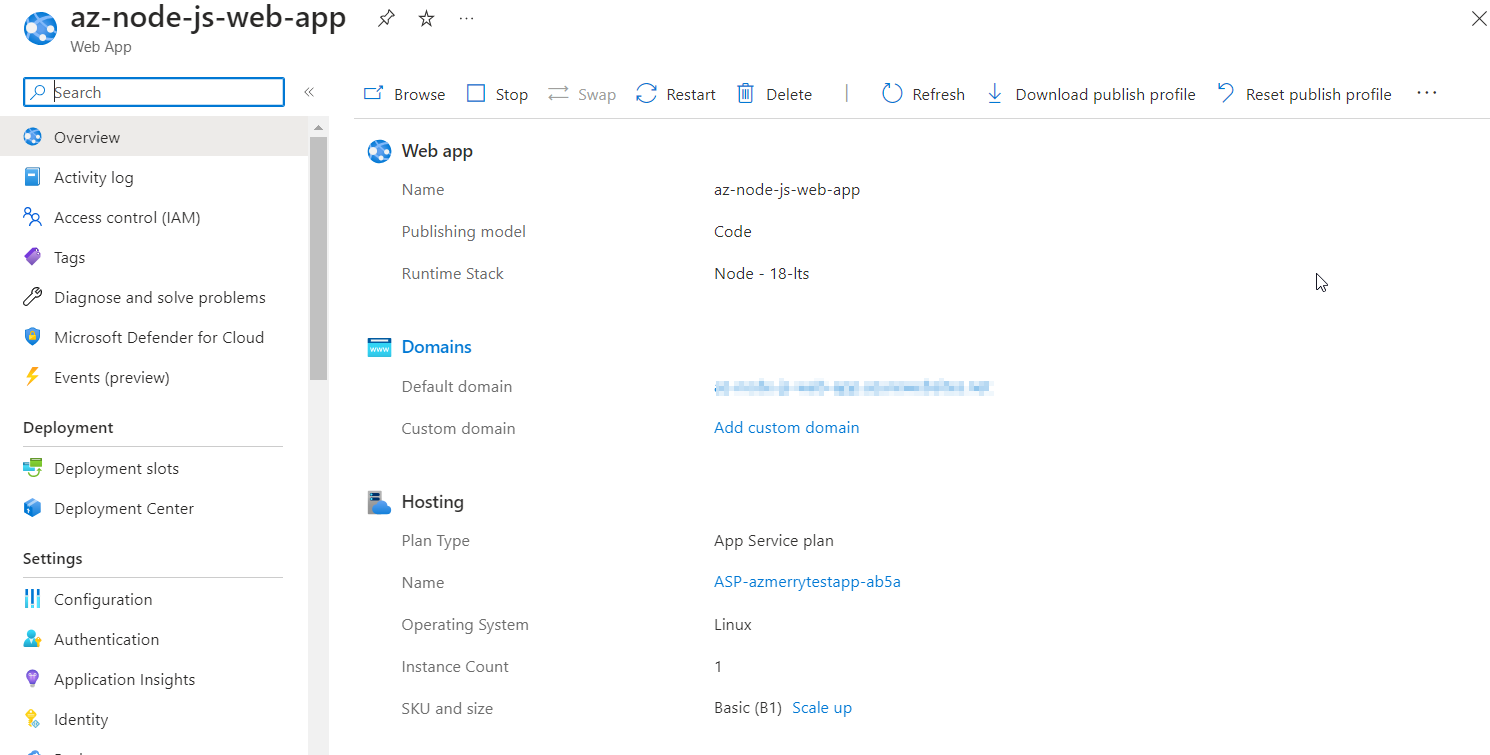
Task: Click the Configuration bars icon
Action: pos(33,599)
